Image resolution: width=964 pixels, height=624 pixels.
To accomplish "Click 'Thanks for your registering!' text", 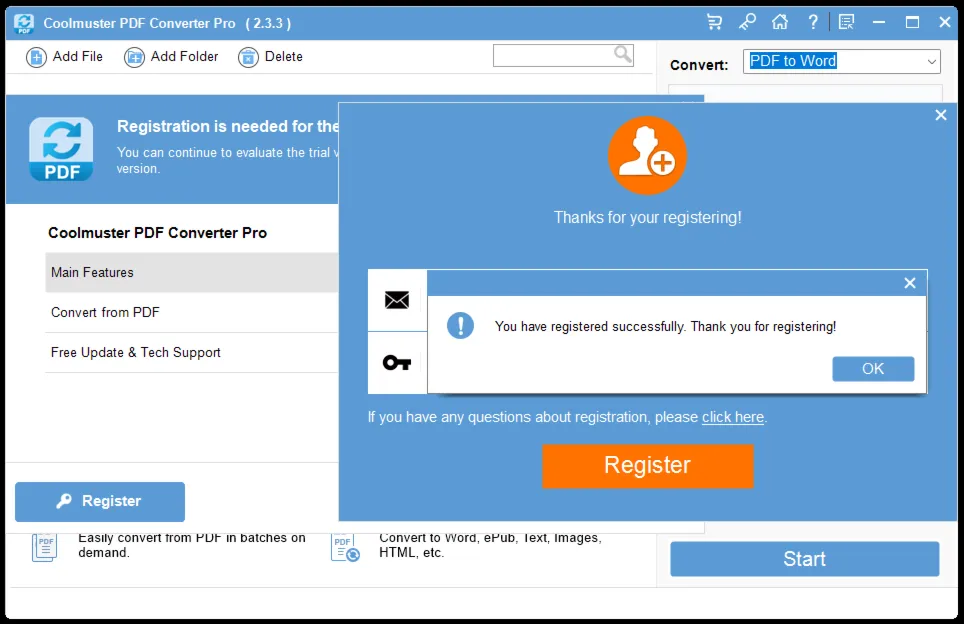I will pyautogui.click(x=647, y=218).
